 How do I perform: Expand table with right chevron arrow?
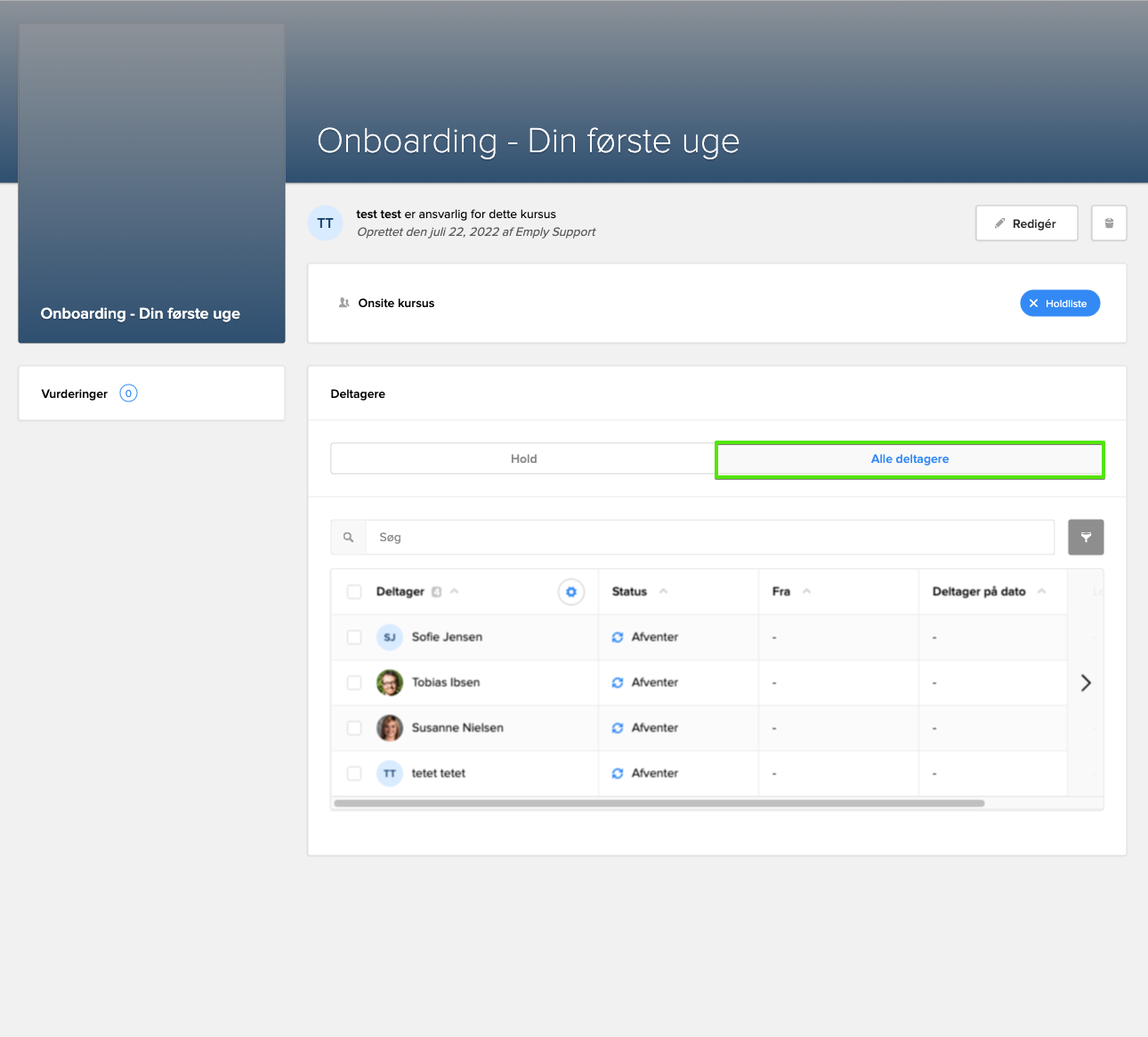tap(1086, 683)
